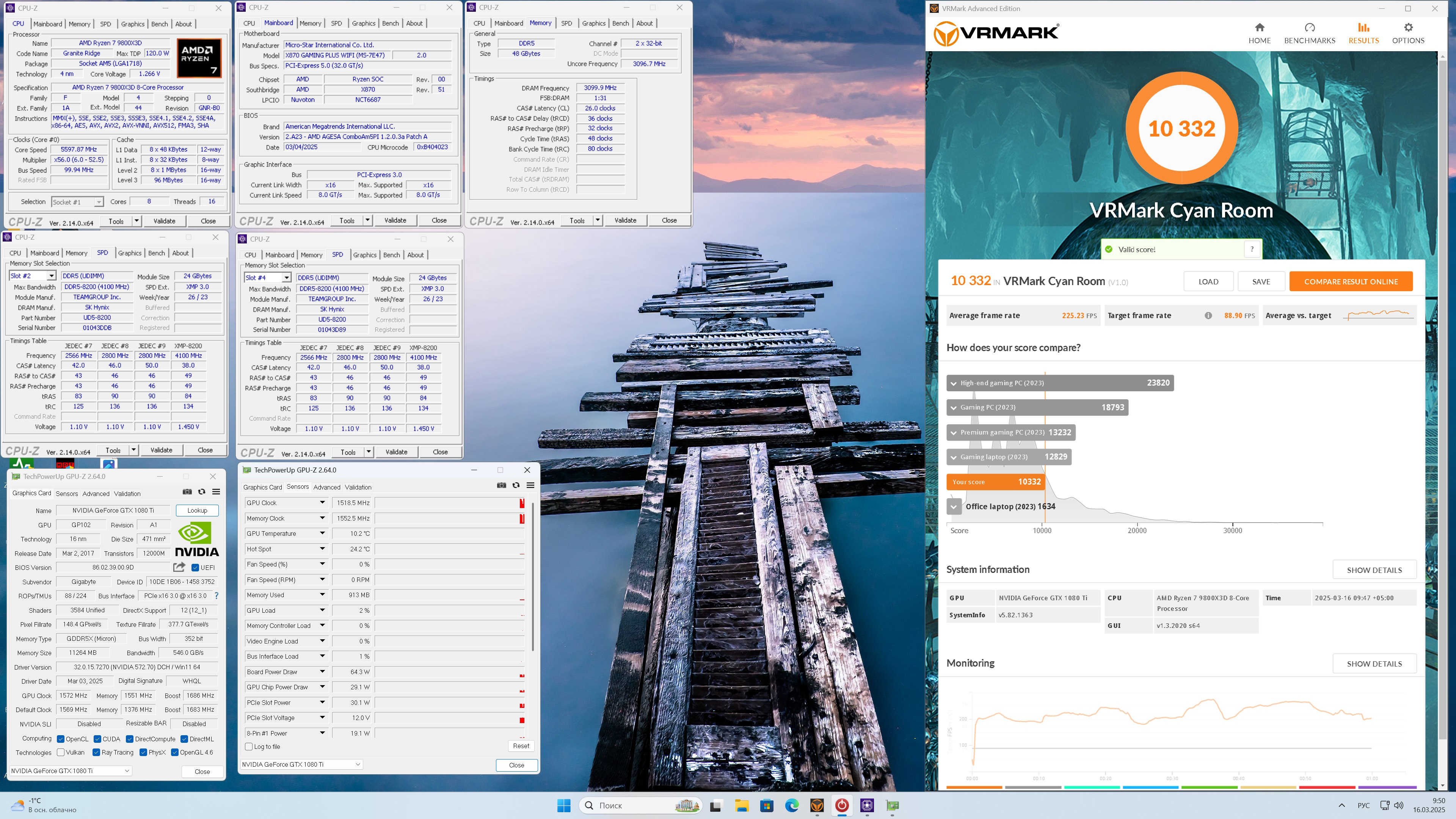Click the AMD Ryzen 7 logo in CPU-Z
Image resolution: width=1456 pixels, height=819 pixels.
tap(199, 58)
